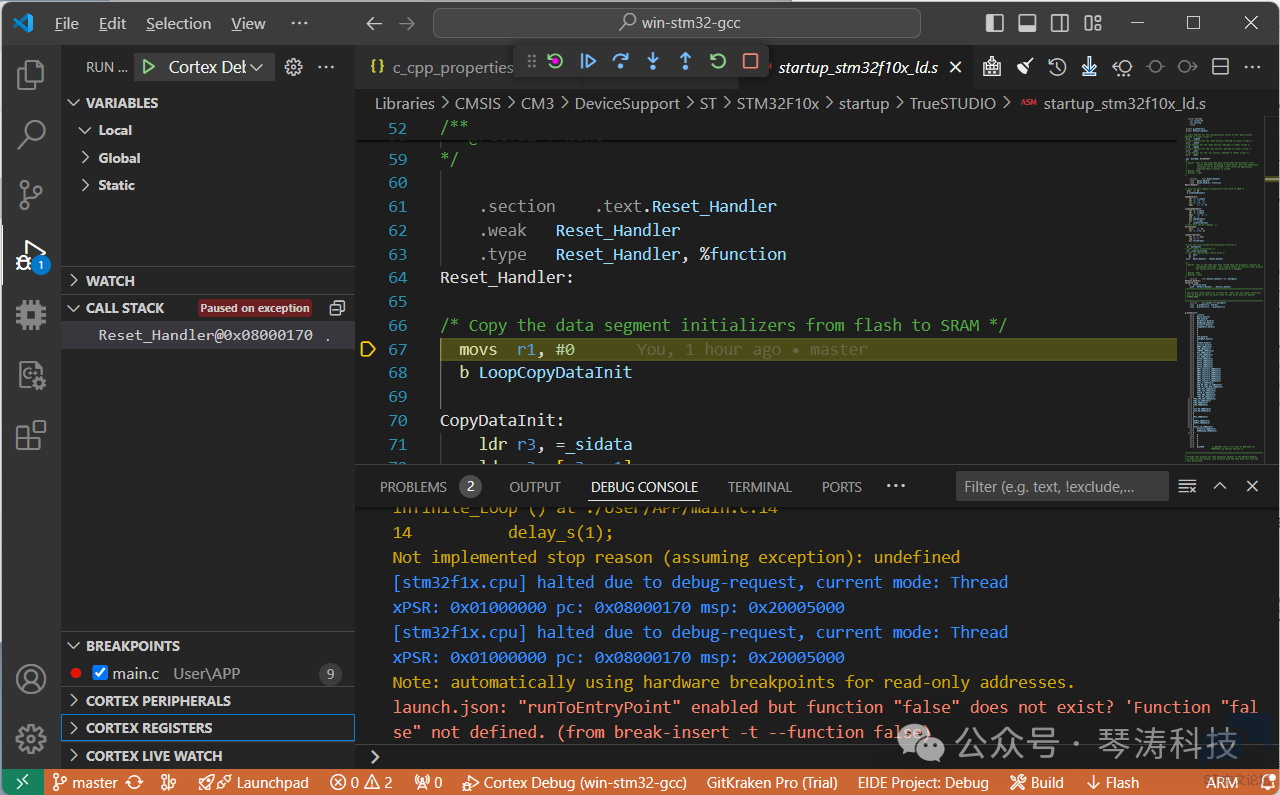Image resolution: width=1280 pixels, height=795 pixels.
Task: Open the Run and Debug view
Action: (31, 256)
